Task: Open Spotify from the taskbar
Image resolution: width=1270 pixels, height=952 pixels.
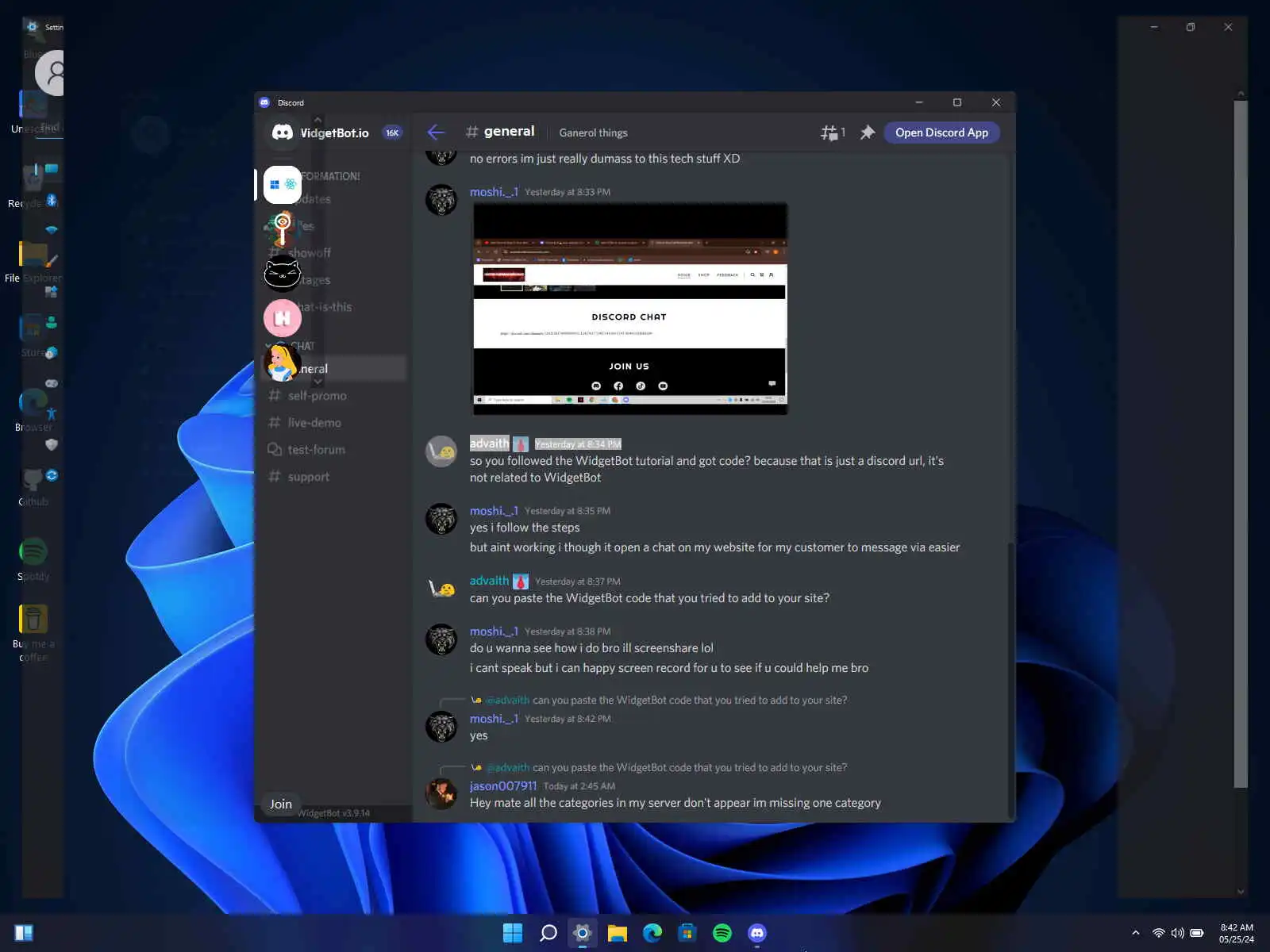Action: (722, 933)
